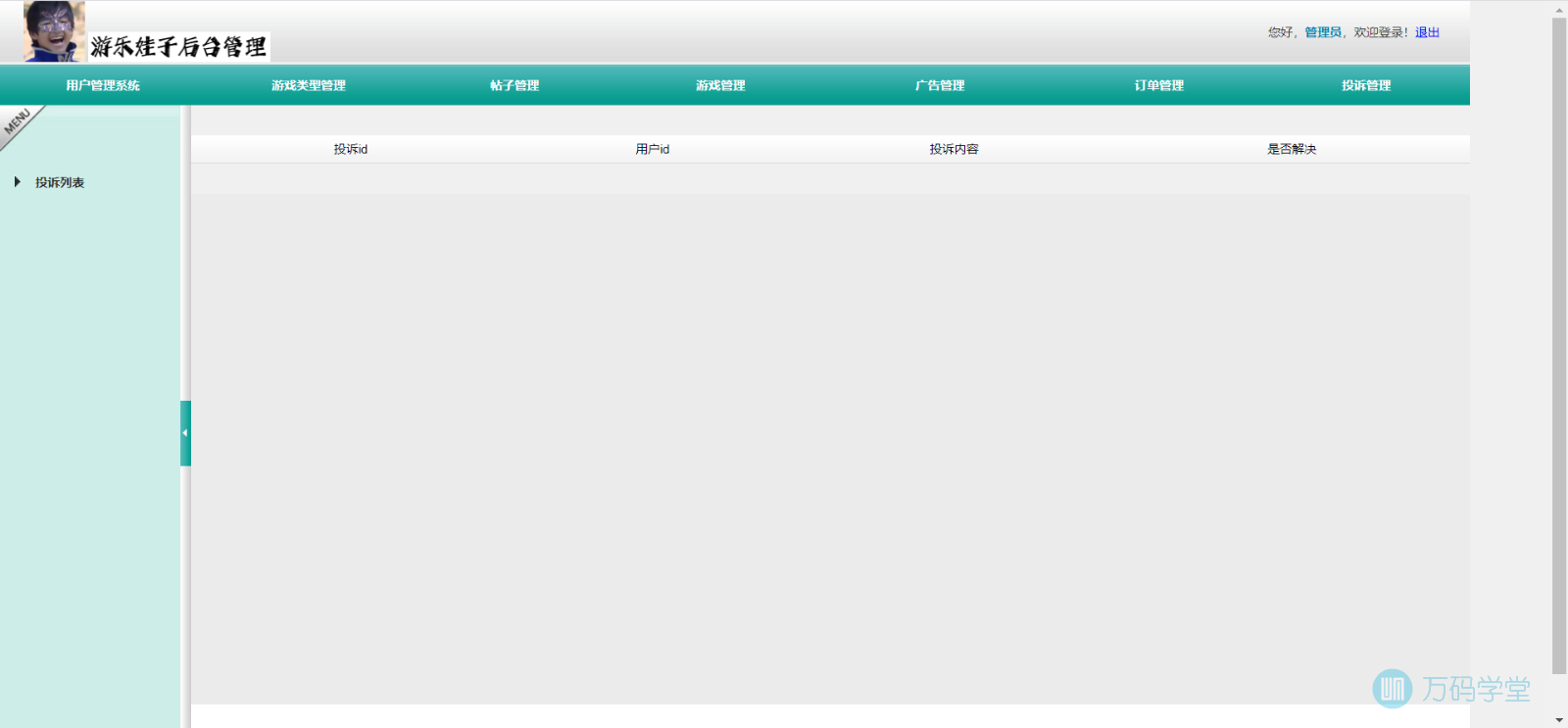Click the 投诉id column header
1568x728 pixels.
(x=350, y=149)
